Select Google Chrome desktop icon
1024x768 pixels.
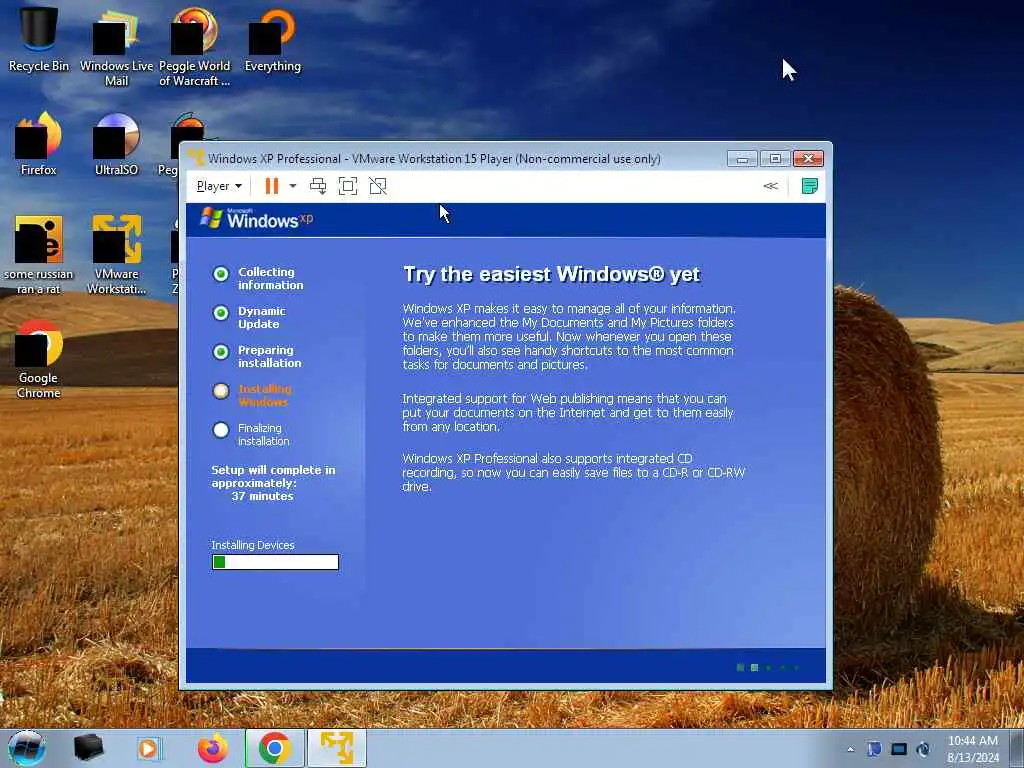[x=38, y=359]
